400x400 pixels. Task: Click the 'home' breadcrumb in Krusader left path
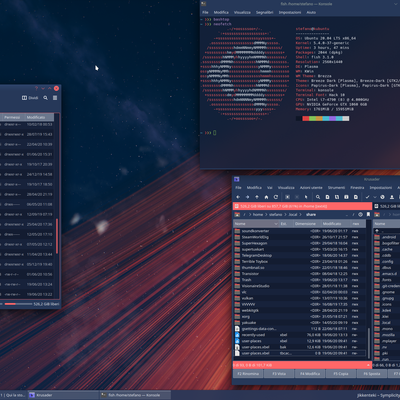(258, 214)
